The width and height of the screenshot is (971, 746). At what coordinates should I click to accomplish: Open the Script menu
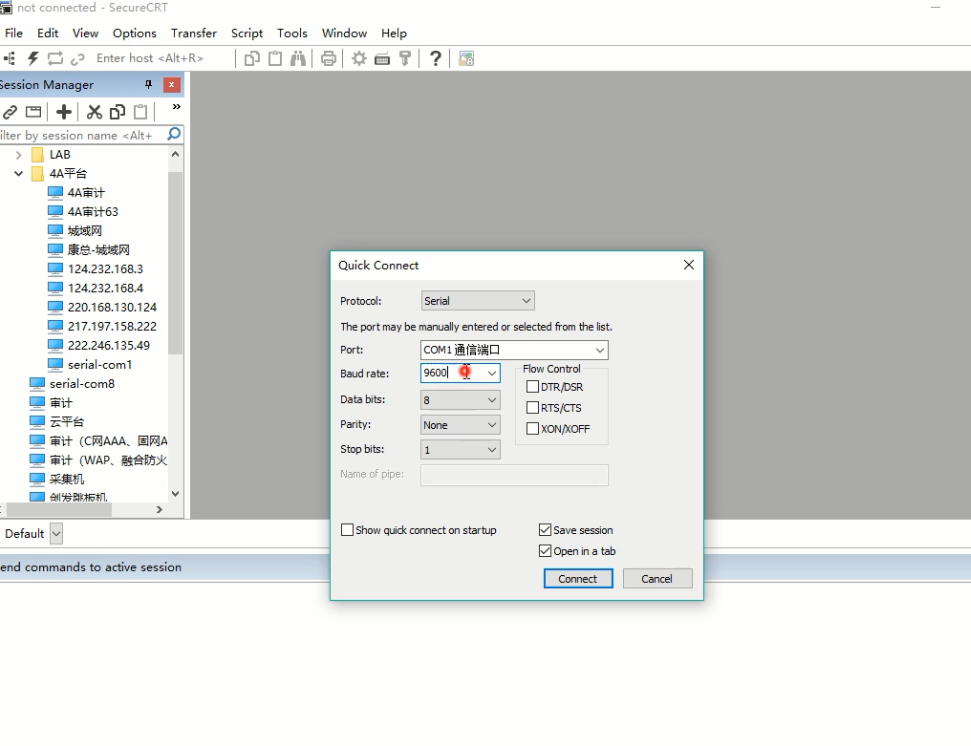[247, 33]
